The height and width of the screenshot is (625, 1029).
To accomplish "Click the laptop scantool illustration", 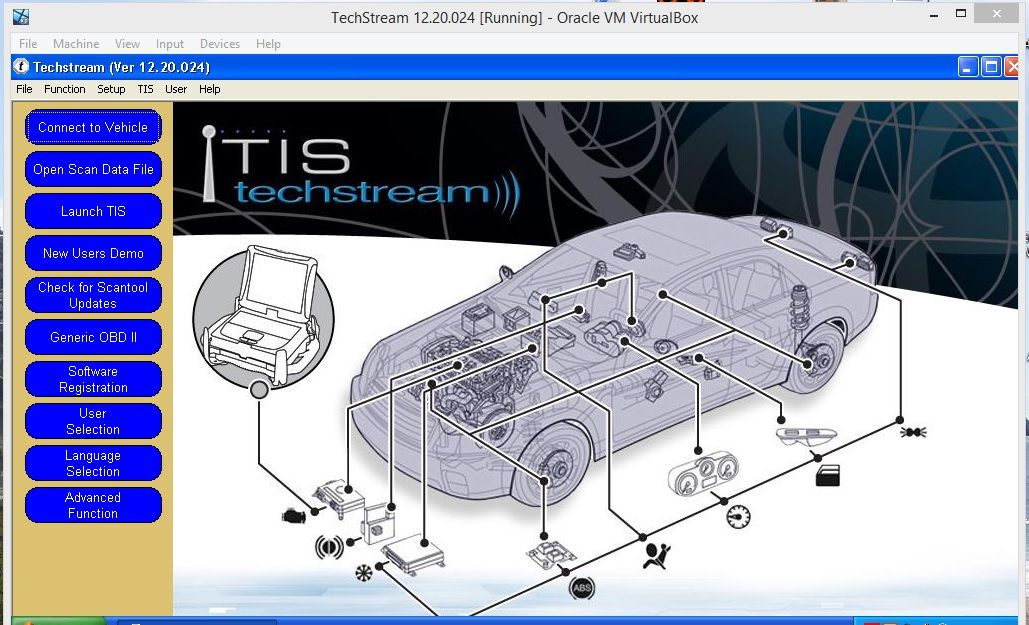I will coord(263,316).
